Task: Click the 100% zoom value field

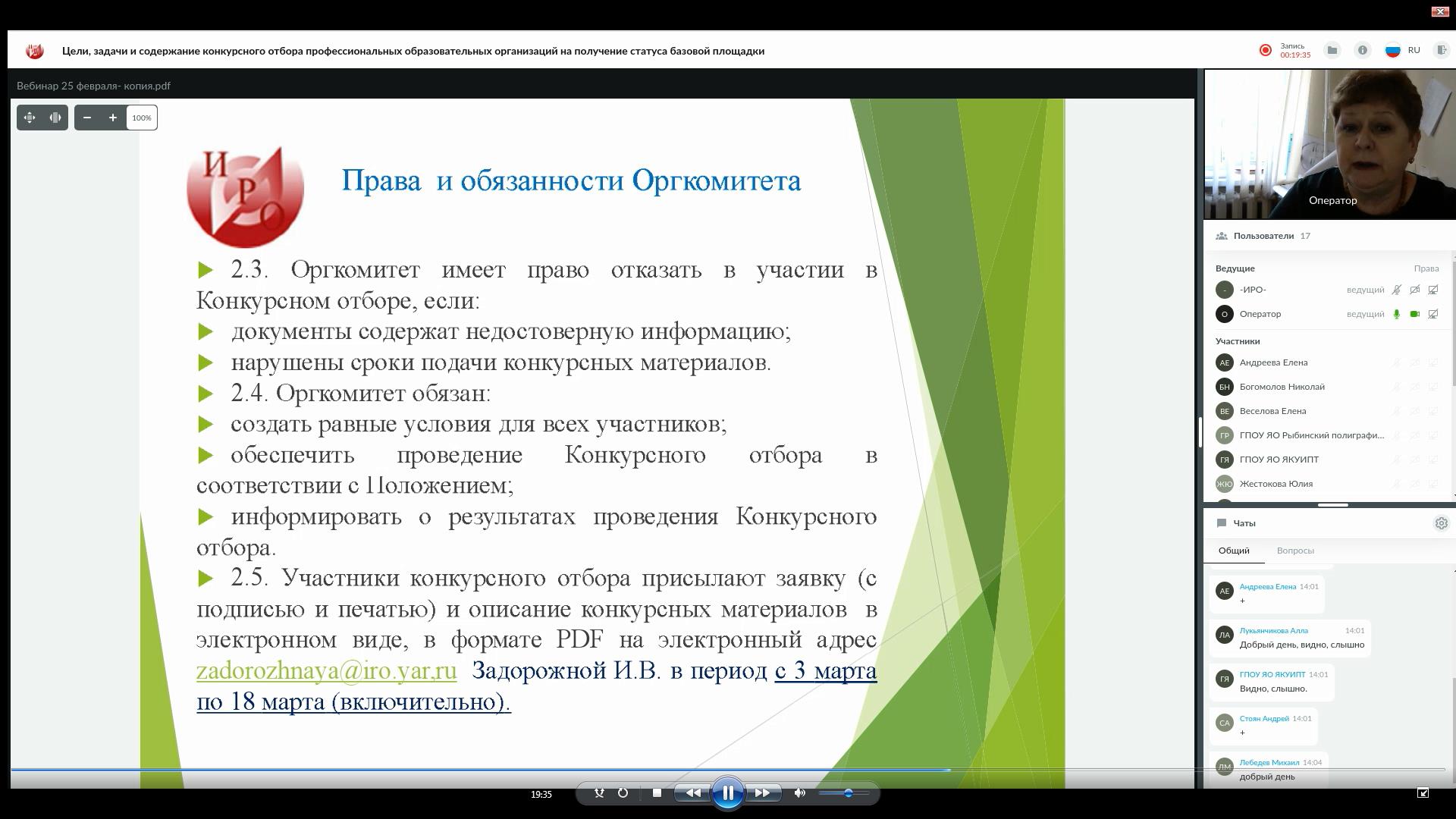Action: (142, 118)
